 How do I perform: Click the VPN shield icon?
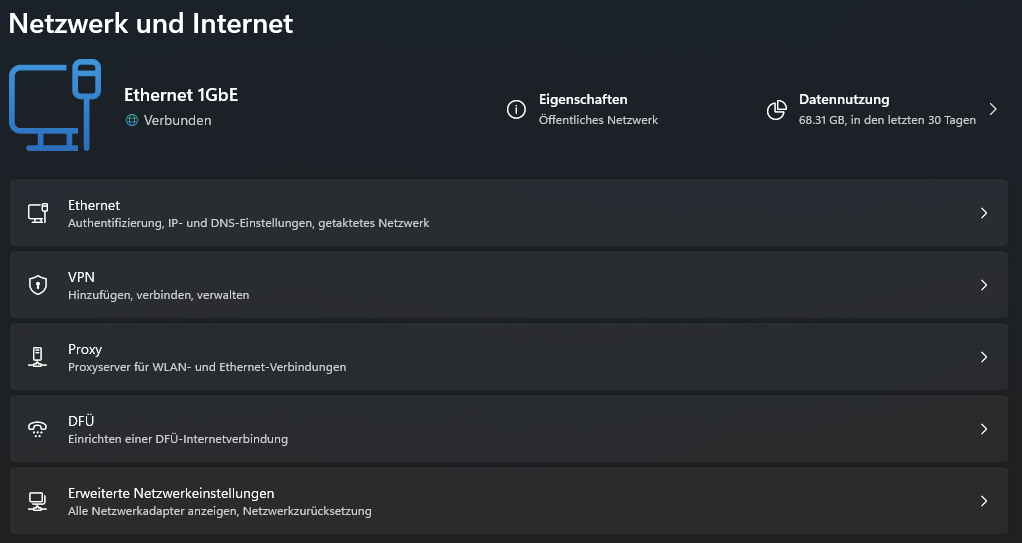click(38, 285)
